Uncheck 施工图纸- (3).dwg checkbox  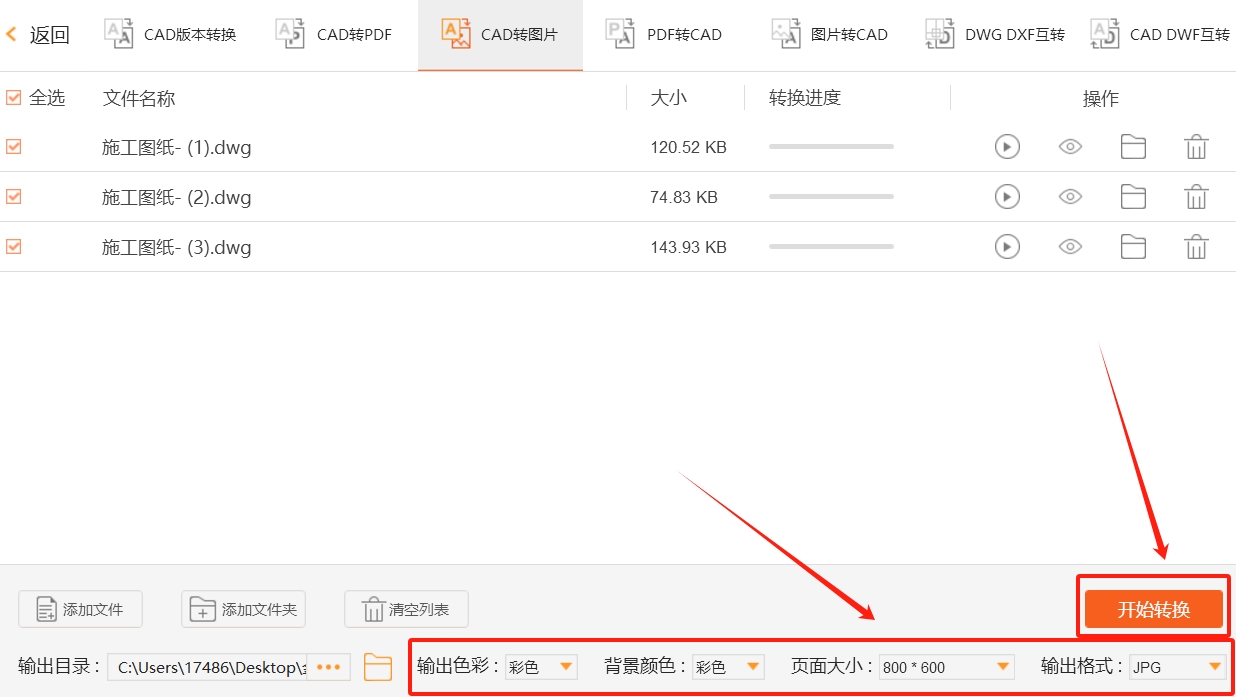pos(13,247)
